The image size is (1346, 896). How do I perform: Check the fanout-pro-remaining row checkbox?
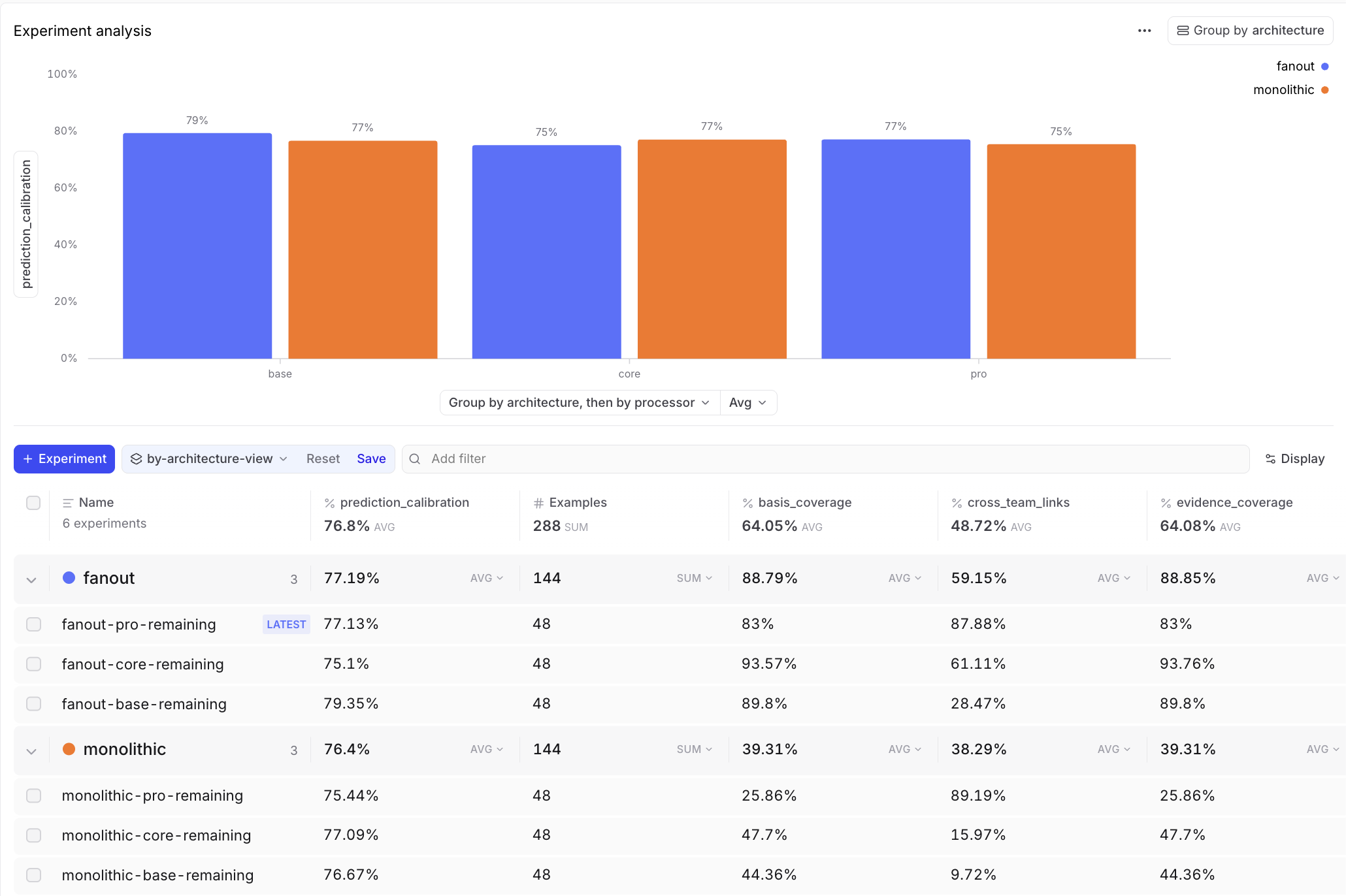coord(33,624)
